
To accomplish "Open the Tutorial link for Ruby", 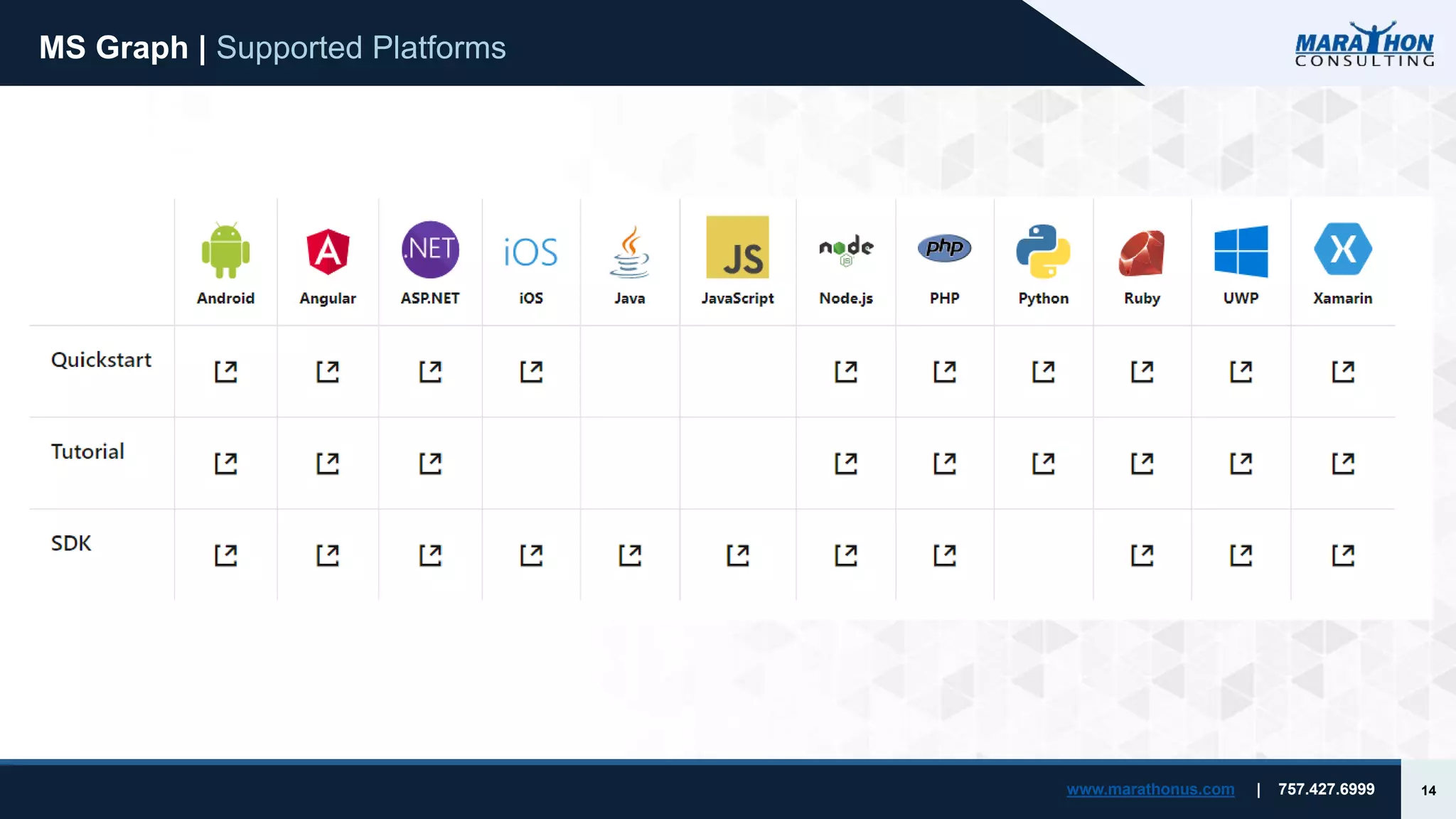I will [1142, 464].
